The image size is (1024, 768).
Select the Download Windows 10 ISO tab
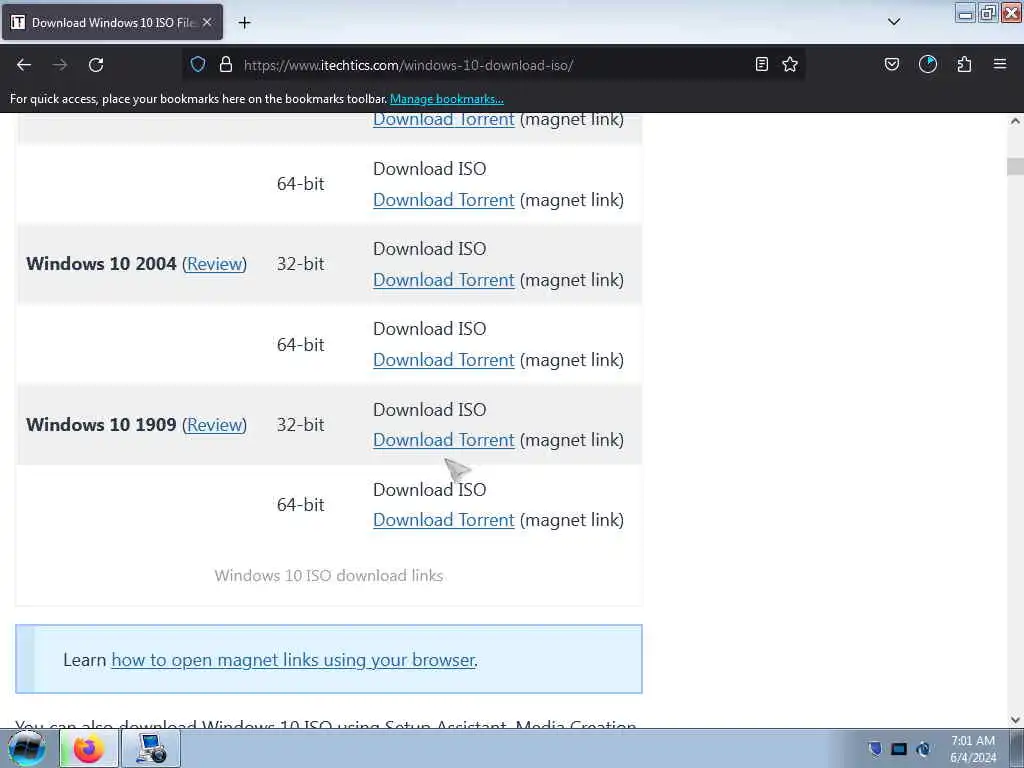click(112, 22)
